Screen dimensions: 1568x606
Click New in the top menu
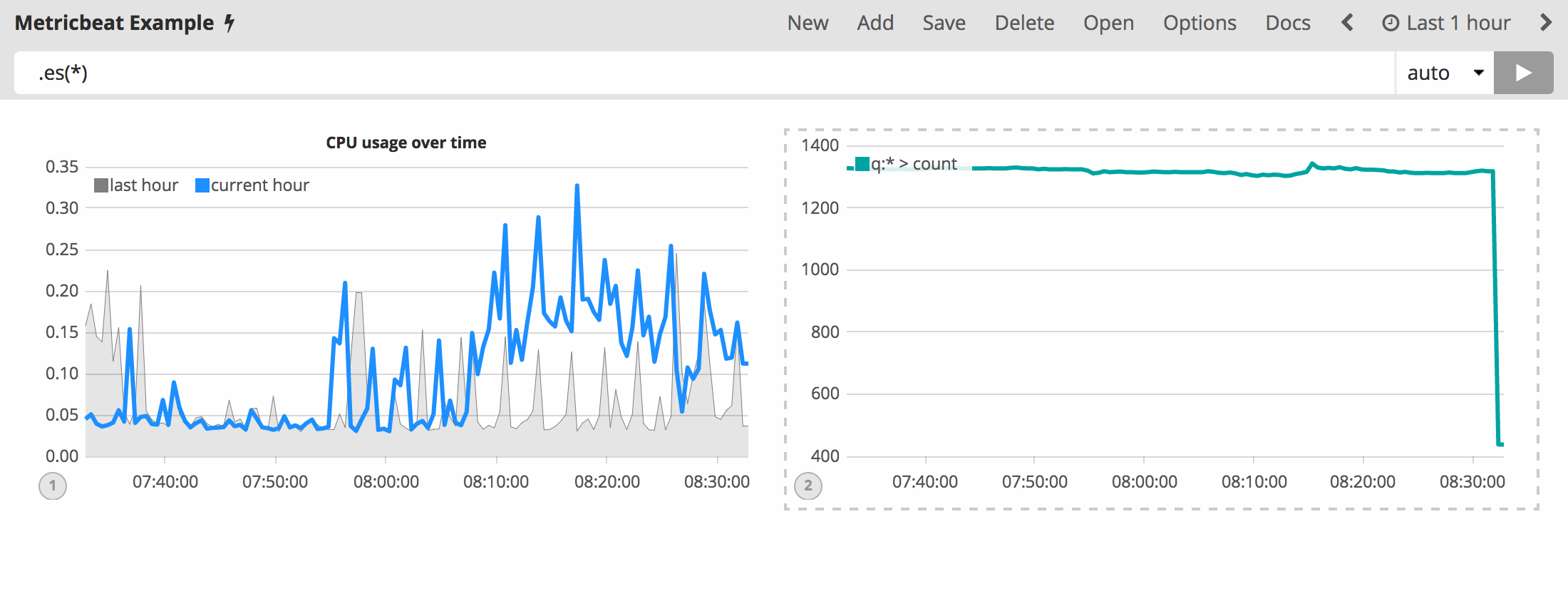click(x=808, y=23)
